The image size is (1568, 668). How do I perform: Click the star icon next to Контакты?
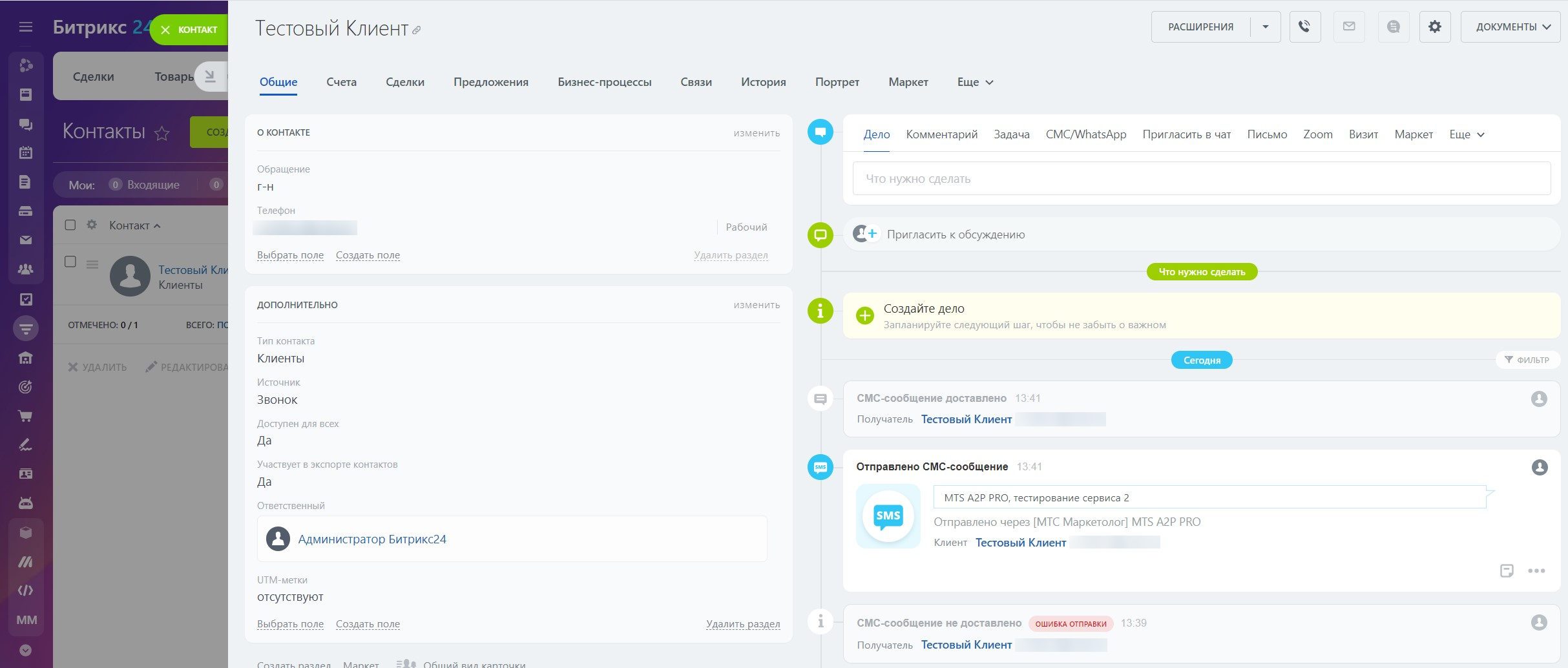click(x=162, y=133)
